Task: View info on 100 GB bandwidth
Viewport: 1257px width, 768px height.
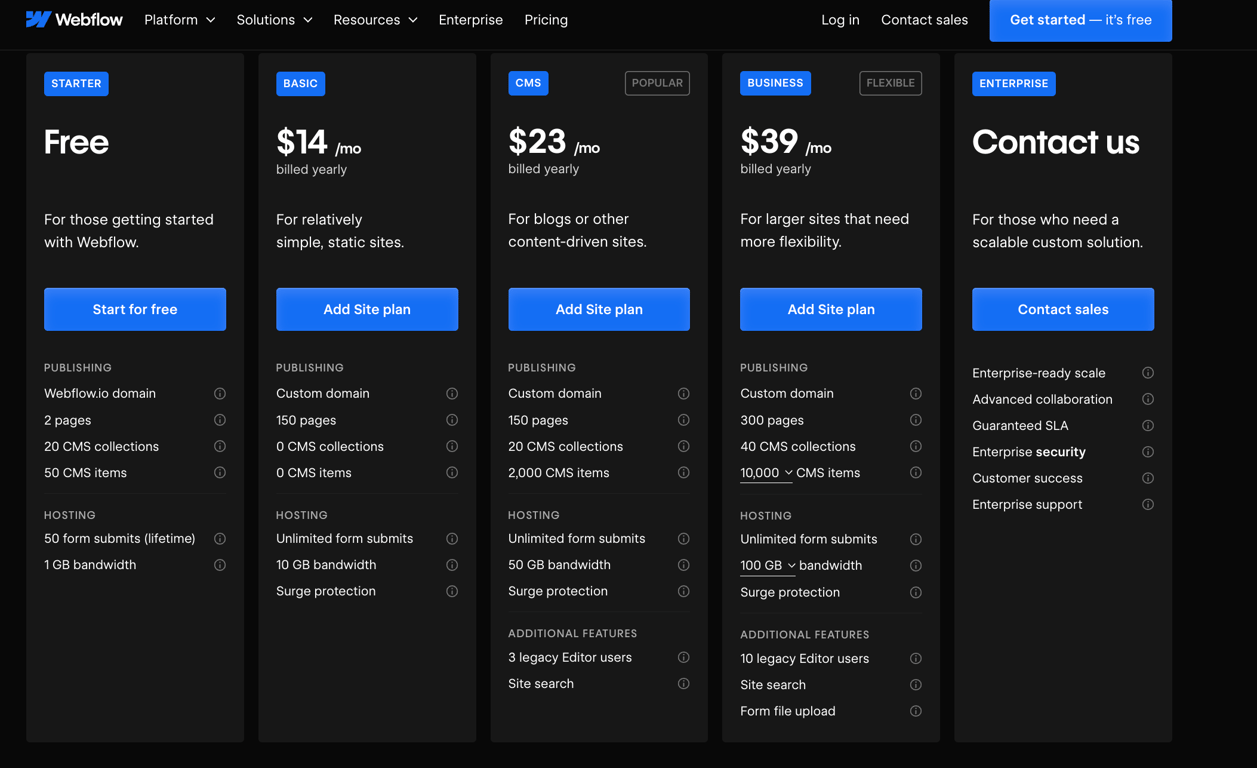Action: click(x=916, y=566)
